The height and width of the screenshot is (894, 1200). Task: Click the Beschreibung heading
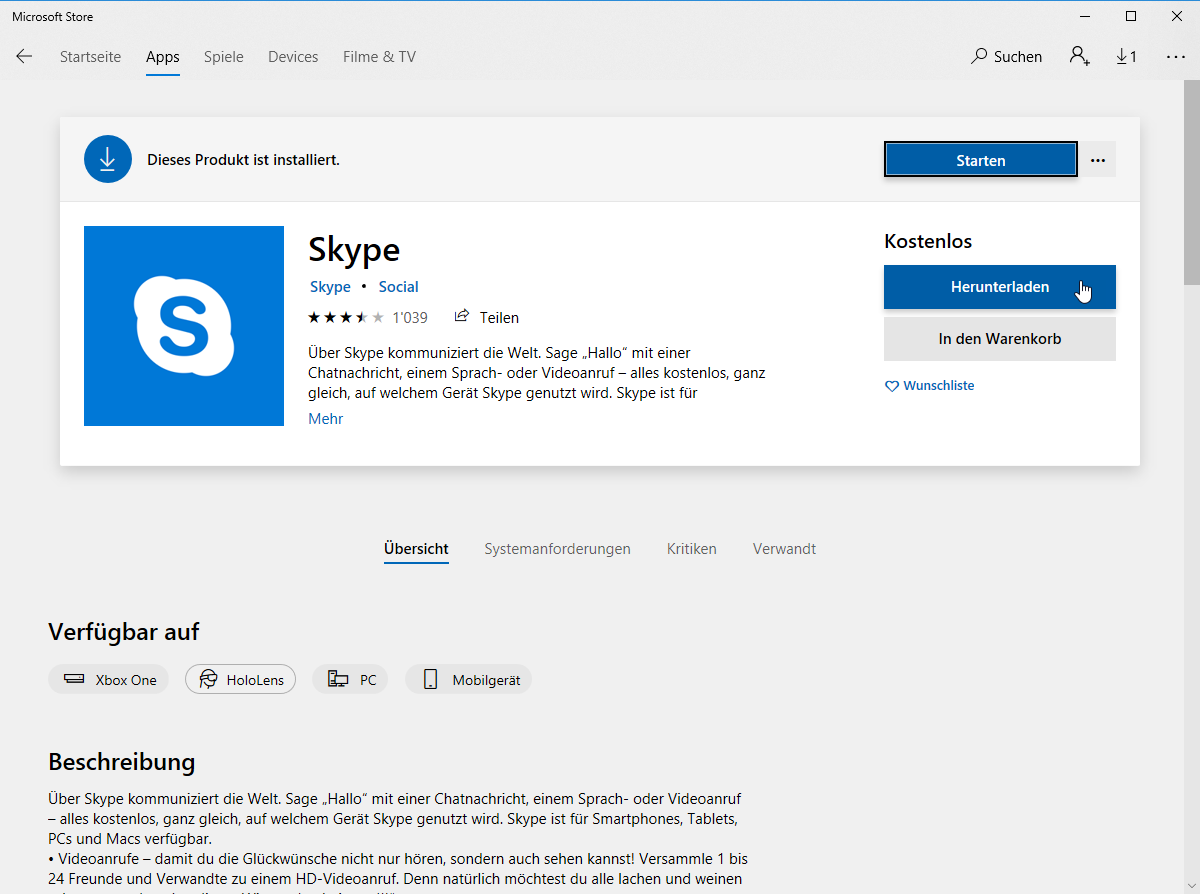pos(122,762)
